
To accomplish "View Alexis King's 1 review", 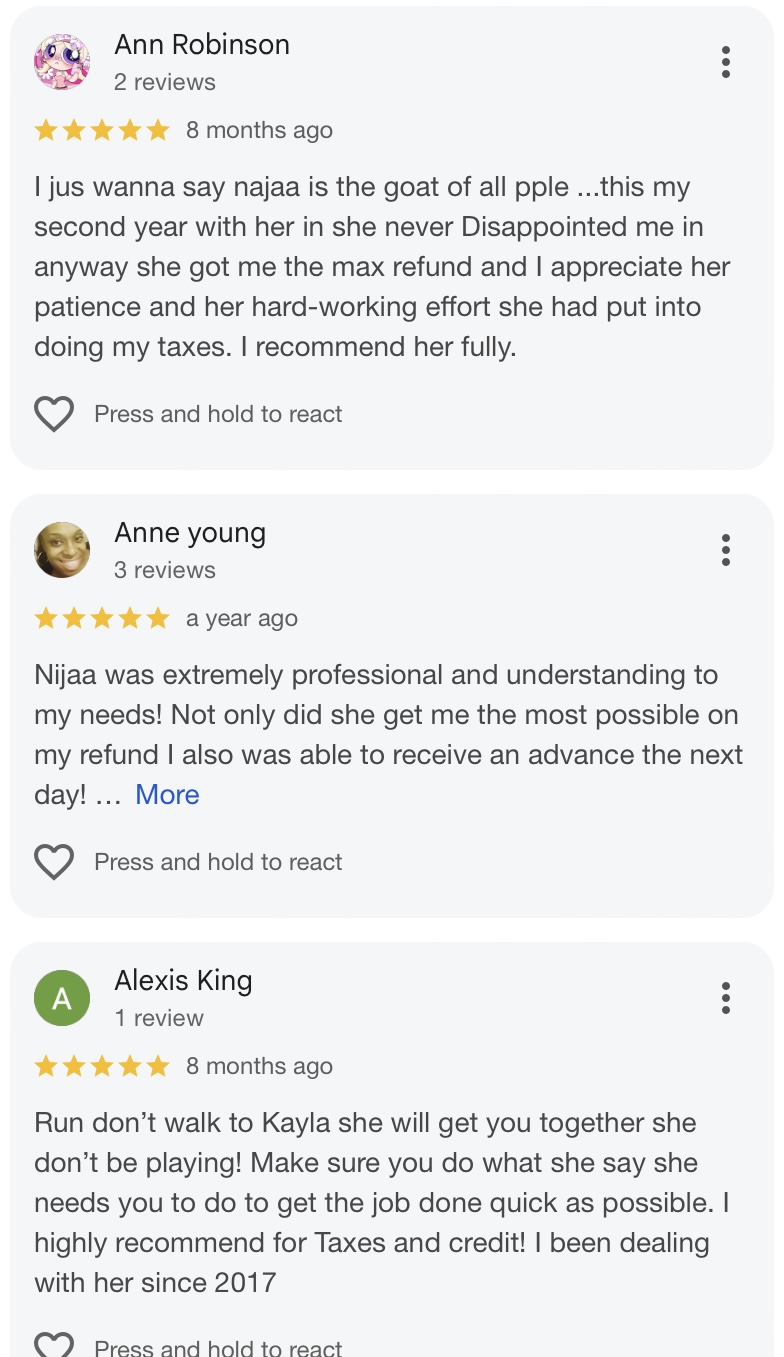I will [x=159, y=1018].
